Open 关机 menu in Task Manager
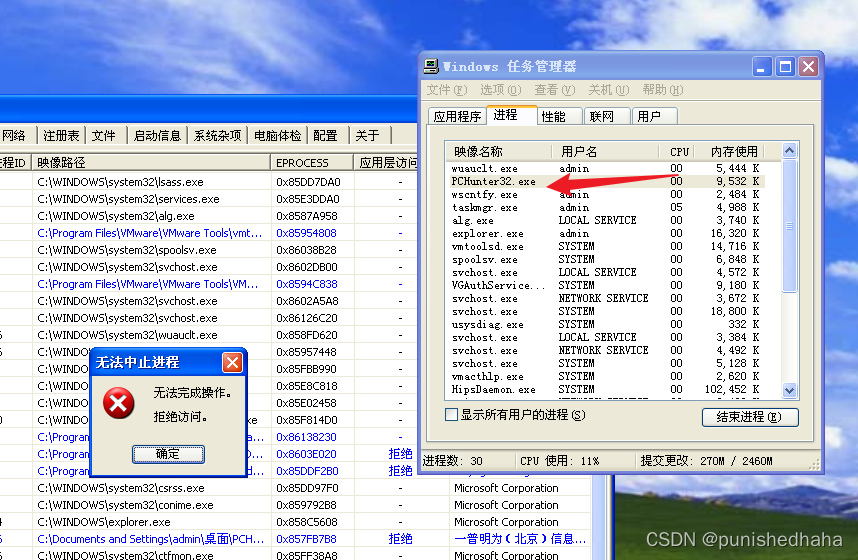 (608, 89)
